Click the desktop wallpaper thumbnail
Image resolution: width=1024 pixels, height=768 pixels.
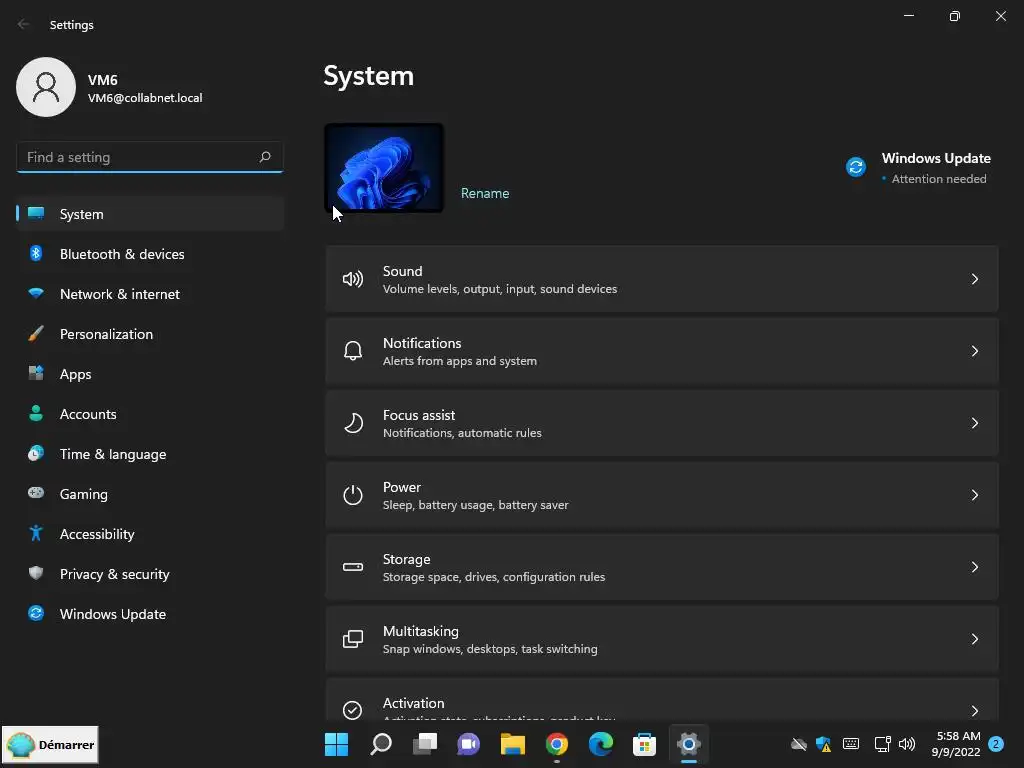[384, 168]
